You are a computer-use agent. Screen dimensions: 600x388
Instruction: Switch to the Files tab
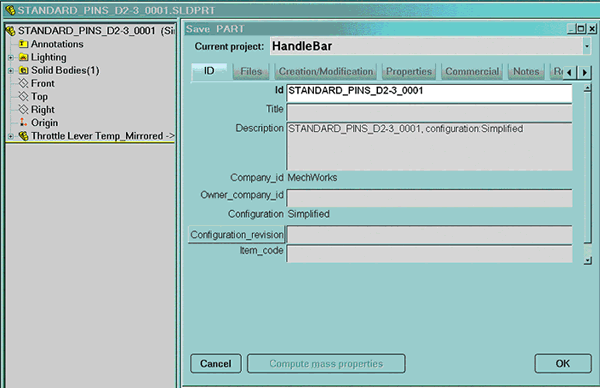pos(251,72)
